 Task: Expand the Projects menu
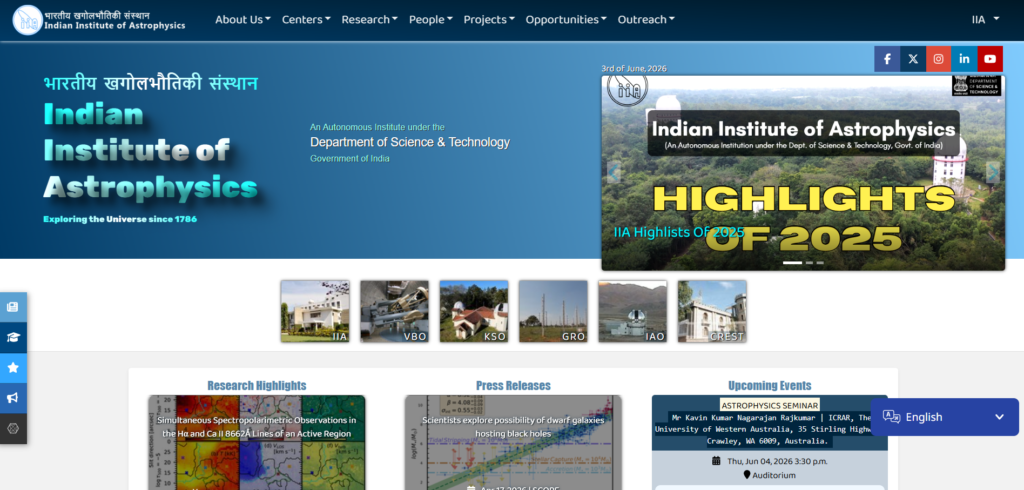coord(489,20)
